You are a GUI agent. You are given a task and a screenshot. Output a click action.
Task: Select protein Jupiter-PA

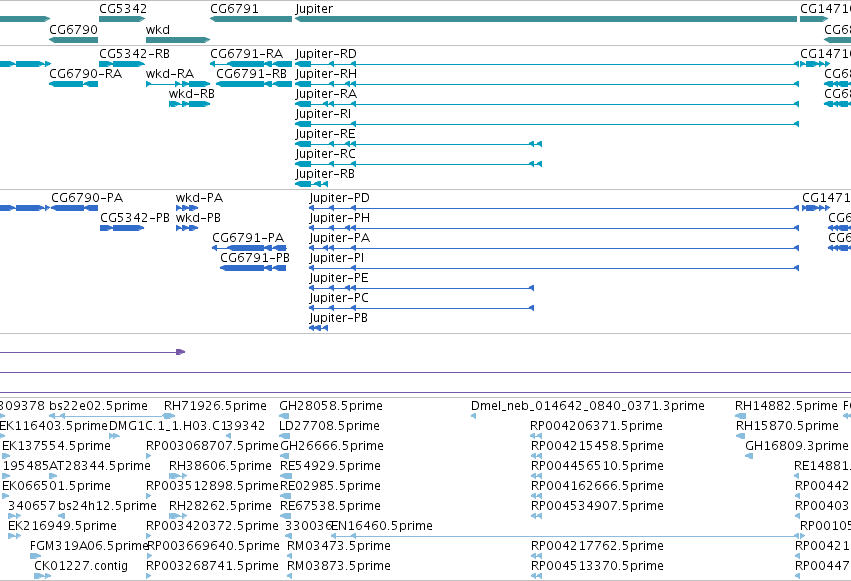pyautogui.click(x=554, y=248)
